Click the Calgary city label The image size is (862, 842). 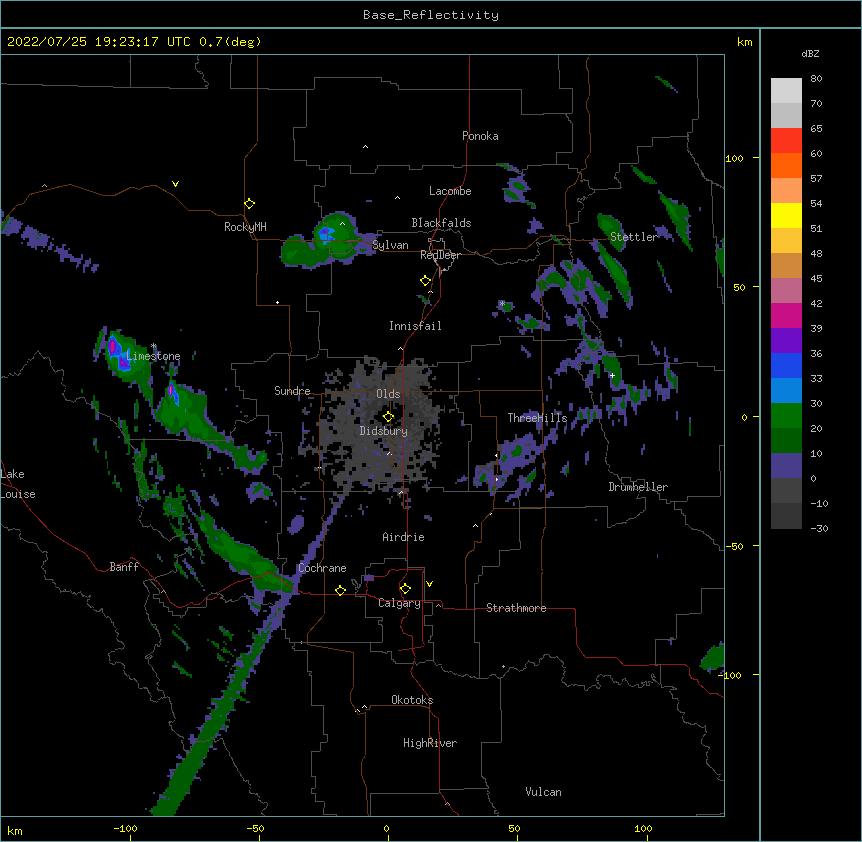pos(399,603)
